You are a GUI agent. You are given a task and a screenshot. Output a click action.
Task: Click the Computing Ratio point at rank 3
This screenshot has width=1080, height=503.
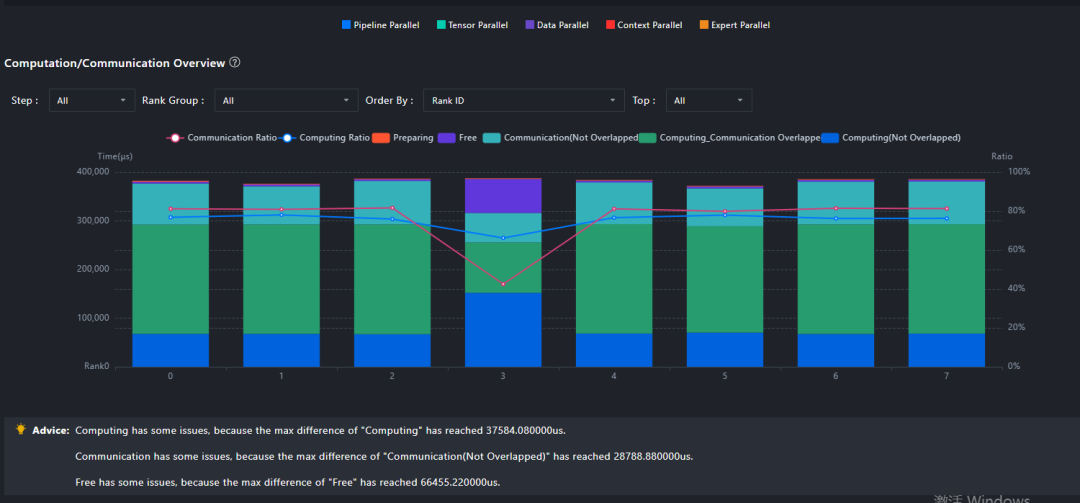503,238
